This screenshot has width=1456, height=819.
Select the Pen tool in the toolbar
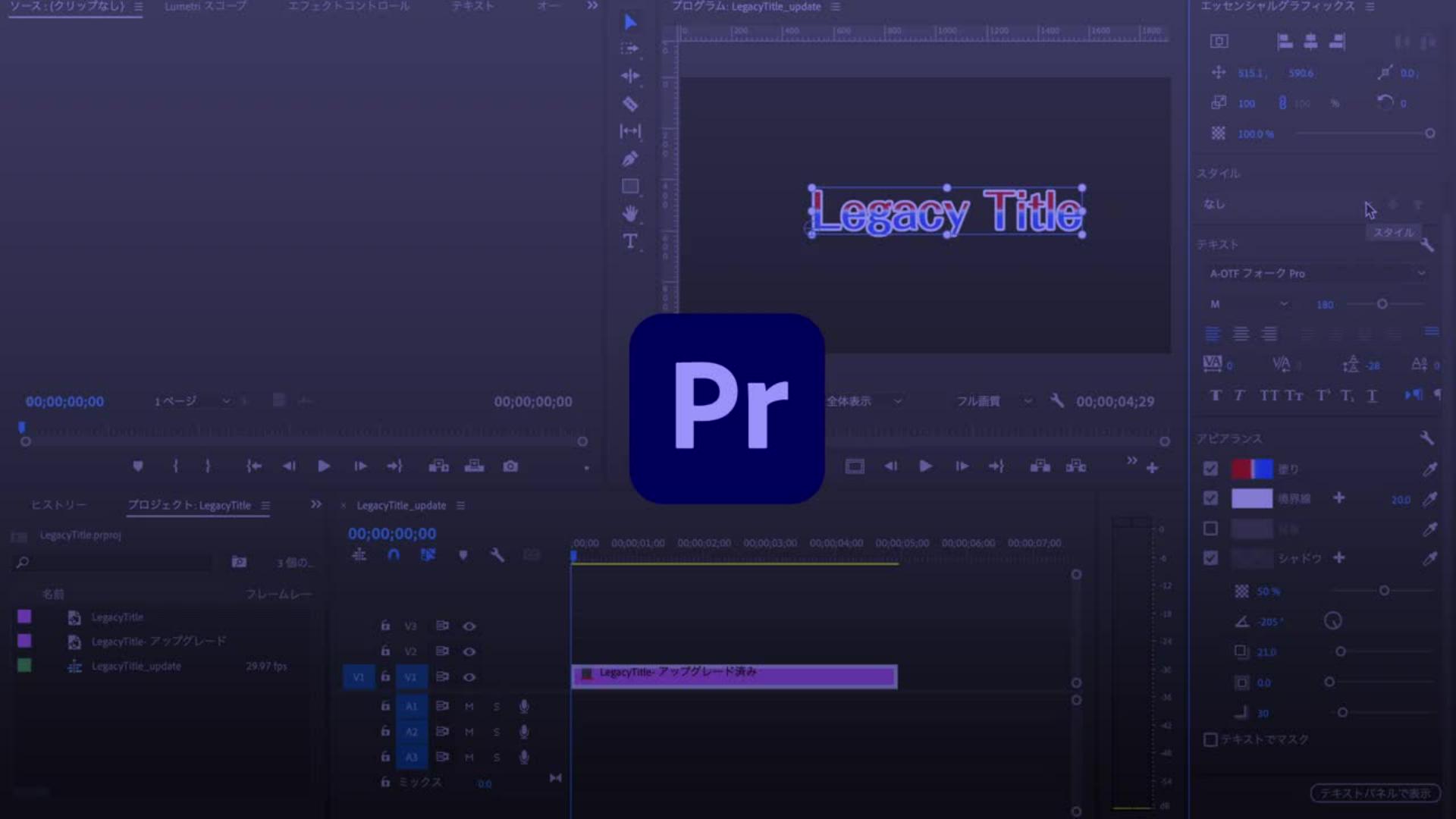(629, 158)
